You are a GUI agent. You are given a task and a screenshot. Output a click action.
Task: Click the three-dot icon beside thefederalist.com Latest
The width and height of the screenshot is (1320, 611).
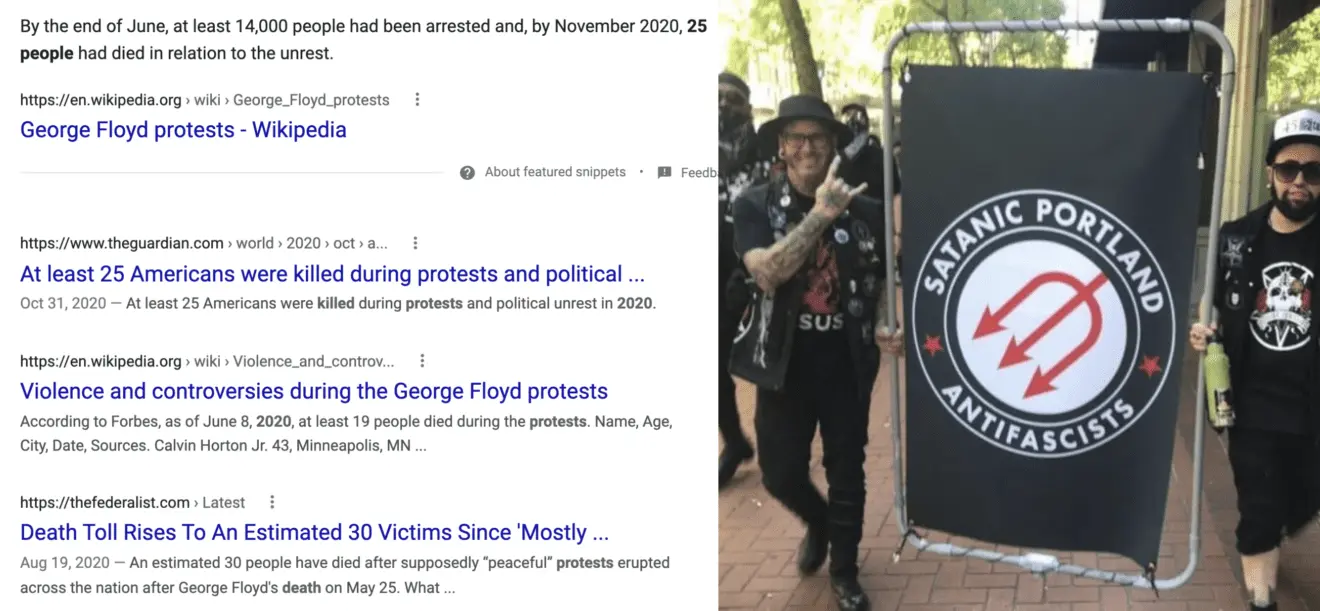(272, 502)
